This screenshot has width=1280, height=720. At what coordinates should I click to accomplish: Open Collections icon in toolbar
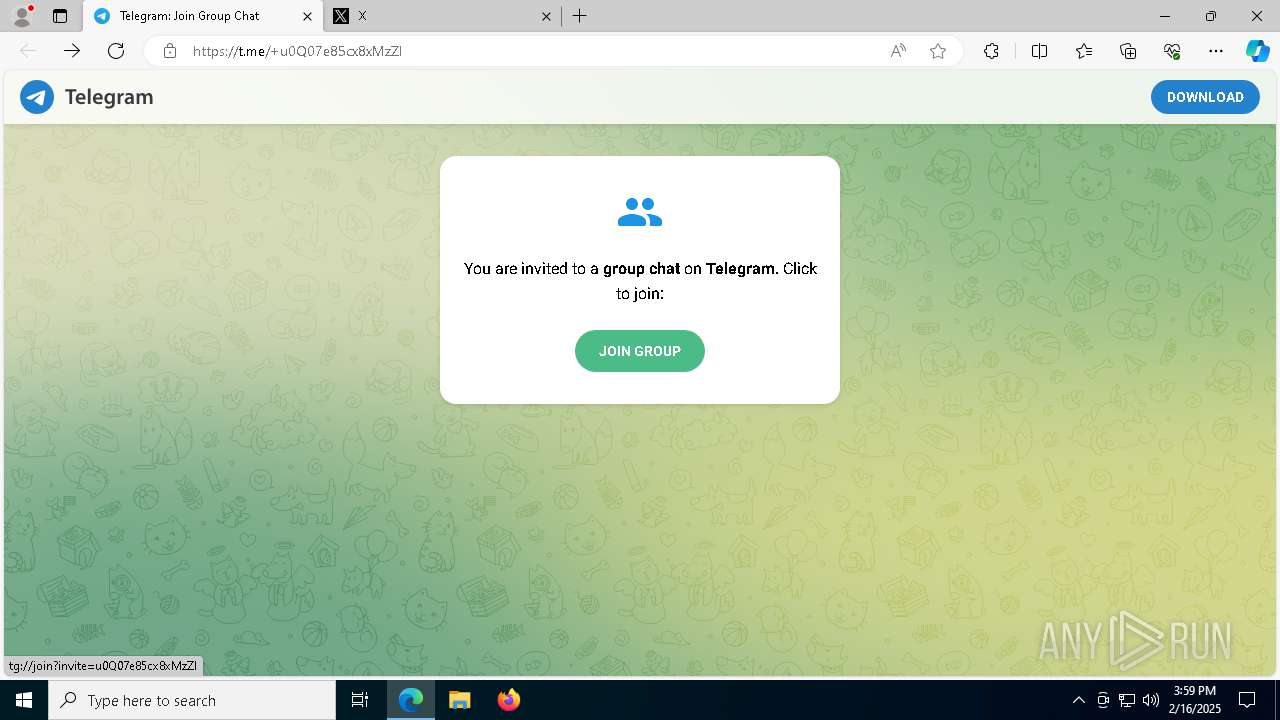(1128, 51)
